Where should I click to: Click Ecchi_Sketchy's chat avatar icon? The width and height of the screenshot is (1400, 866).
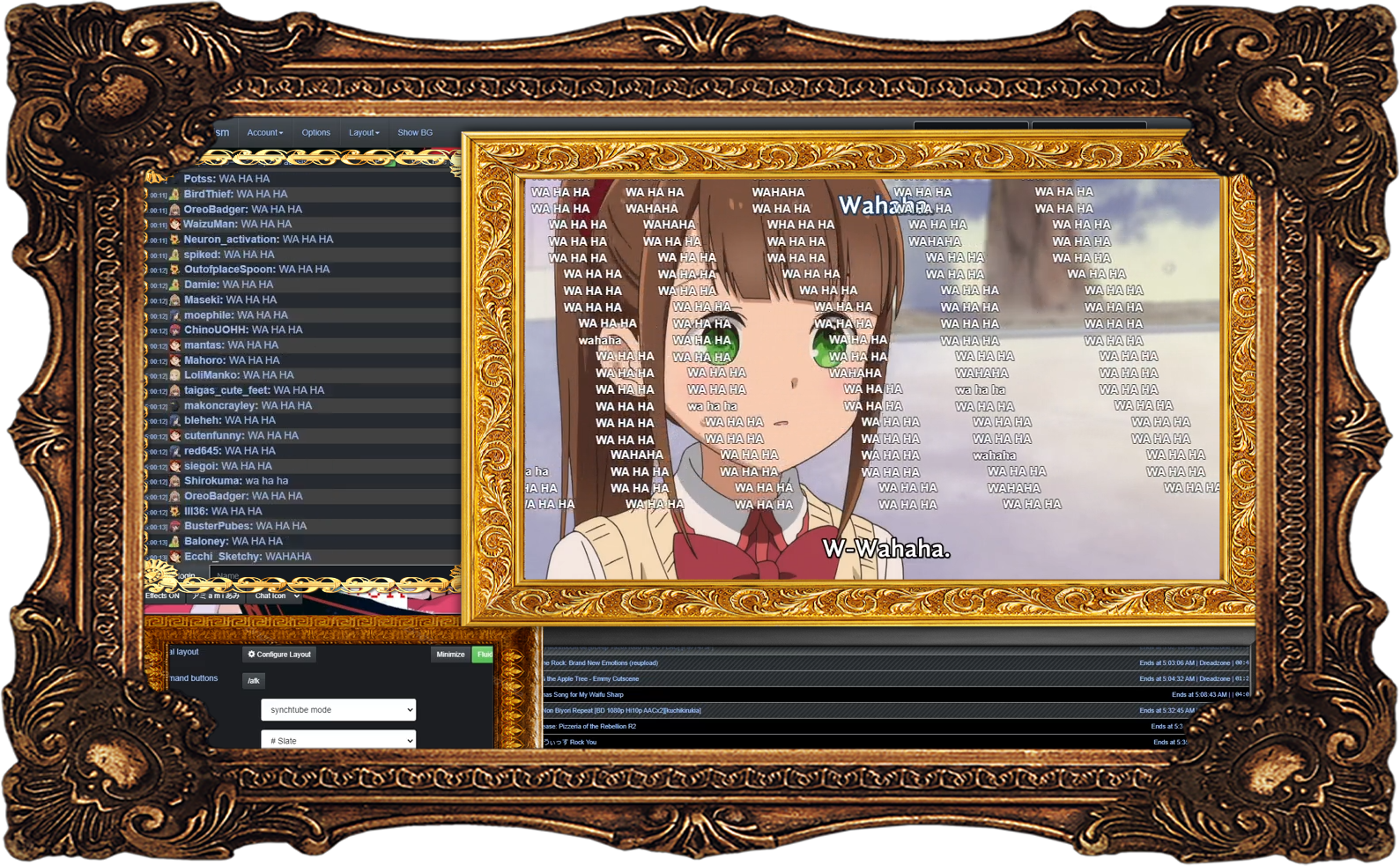coord(174,557)
